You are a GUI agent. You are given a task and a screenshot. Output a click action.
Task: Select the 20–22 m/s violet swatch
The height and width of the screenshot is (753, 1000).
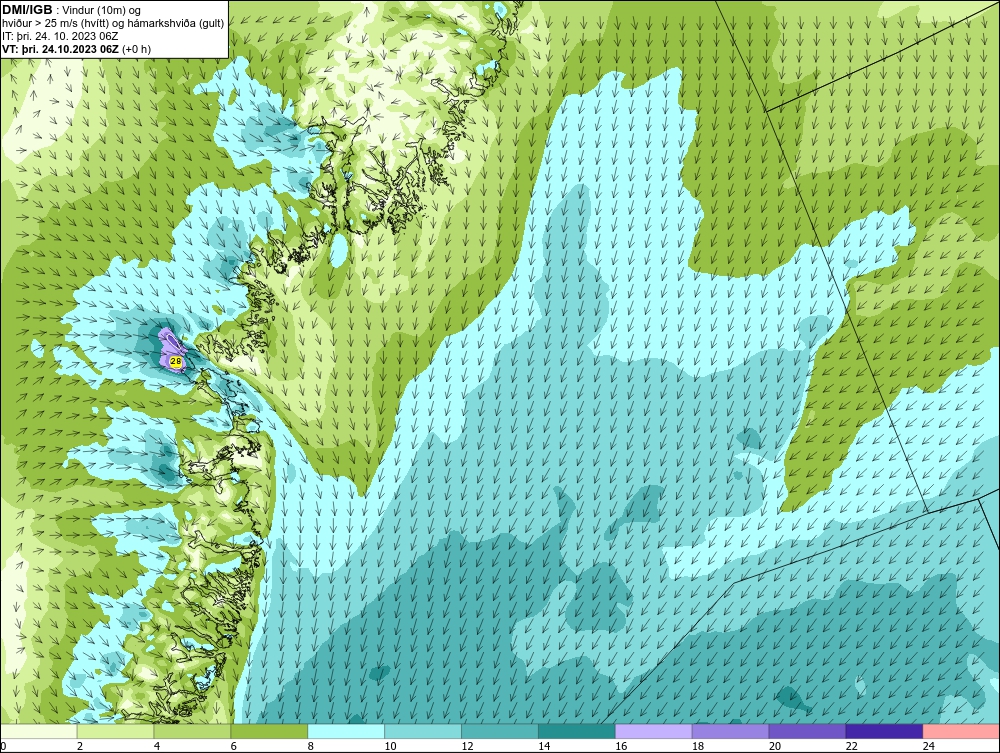point(807,731)
